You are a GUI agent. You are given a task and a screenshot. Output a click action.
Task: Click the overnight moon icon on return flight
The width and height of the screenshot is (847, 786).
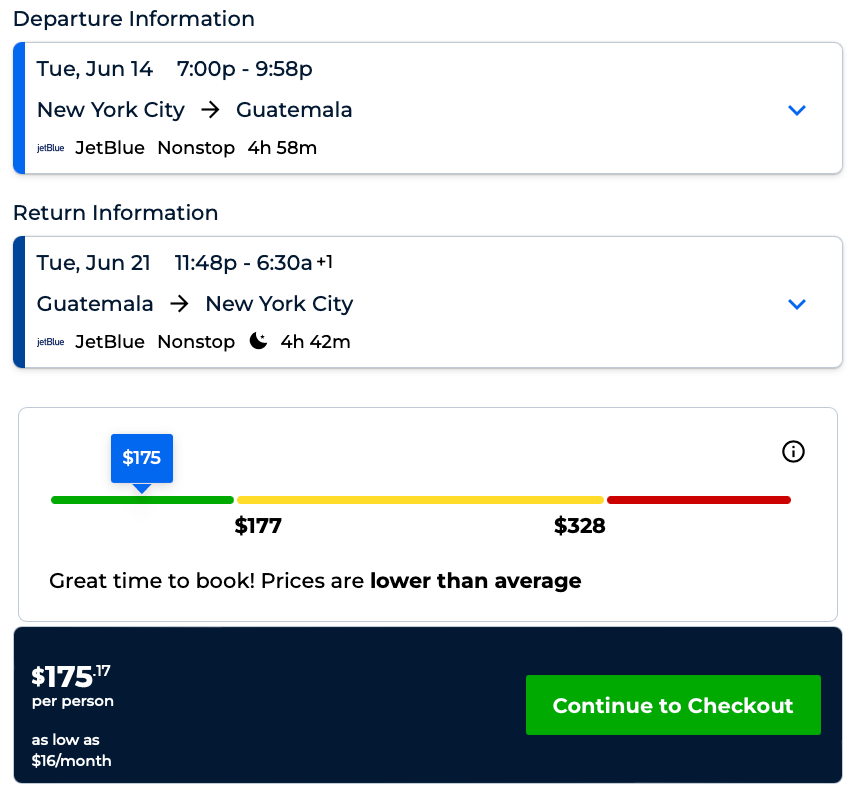[x=258, y=341]
